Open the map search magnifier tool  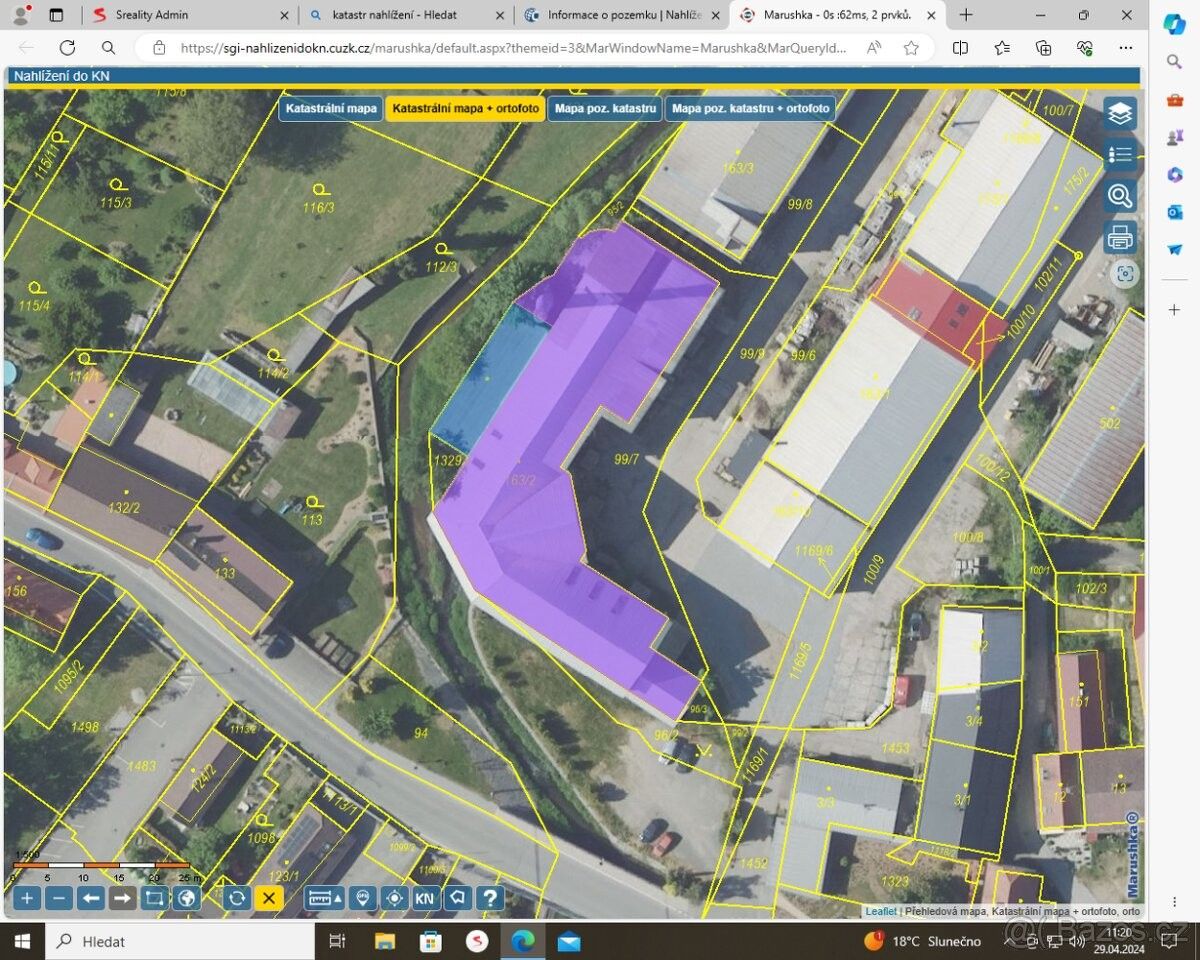[x=1120, y=195]
